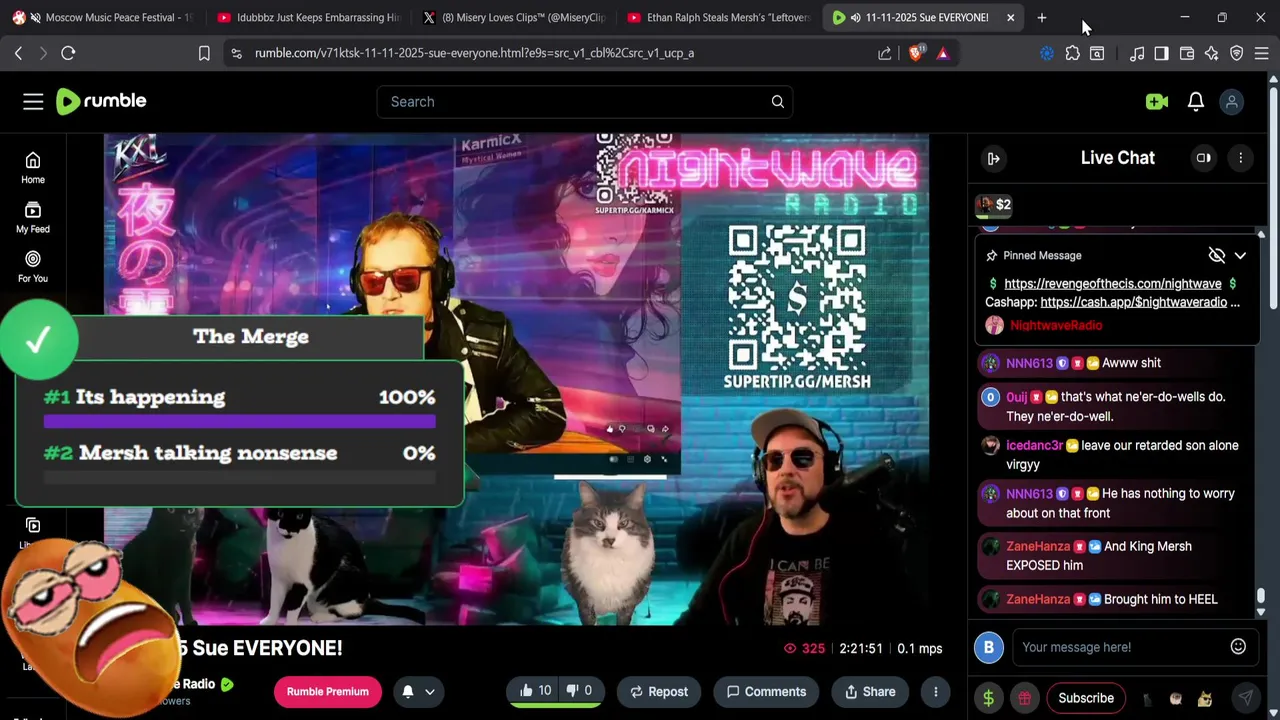The height and width of the screenshot is (720, 1280).
Task: Go back in browser history
Action: (18, 53)
